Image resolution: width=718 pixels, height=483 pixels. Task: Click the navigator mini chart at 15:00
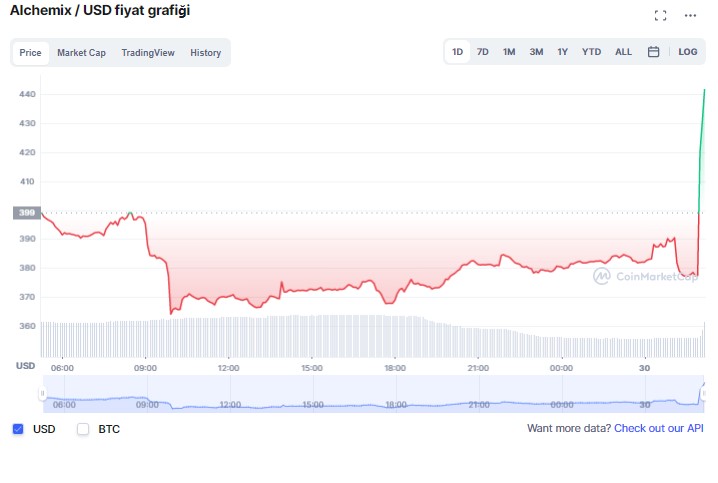click(x=313, y=405)
